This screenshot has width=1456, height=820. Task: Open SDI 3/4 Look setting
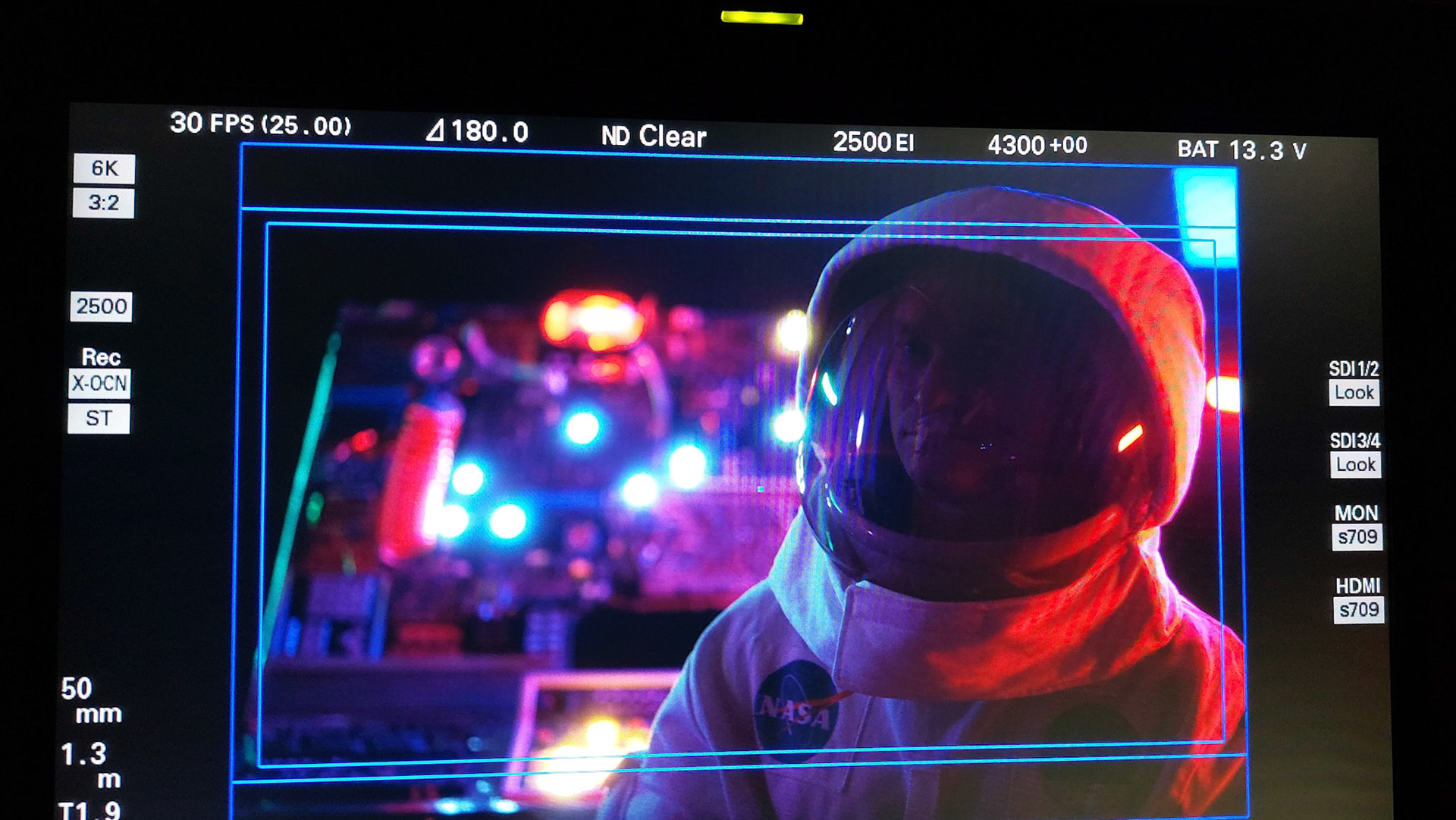click(x=1356, y=465)
